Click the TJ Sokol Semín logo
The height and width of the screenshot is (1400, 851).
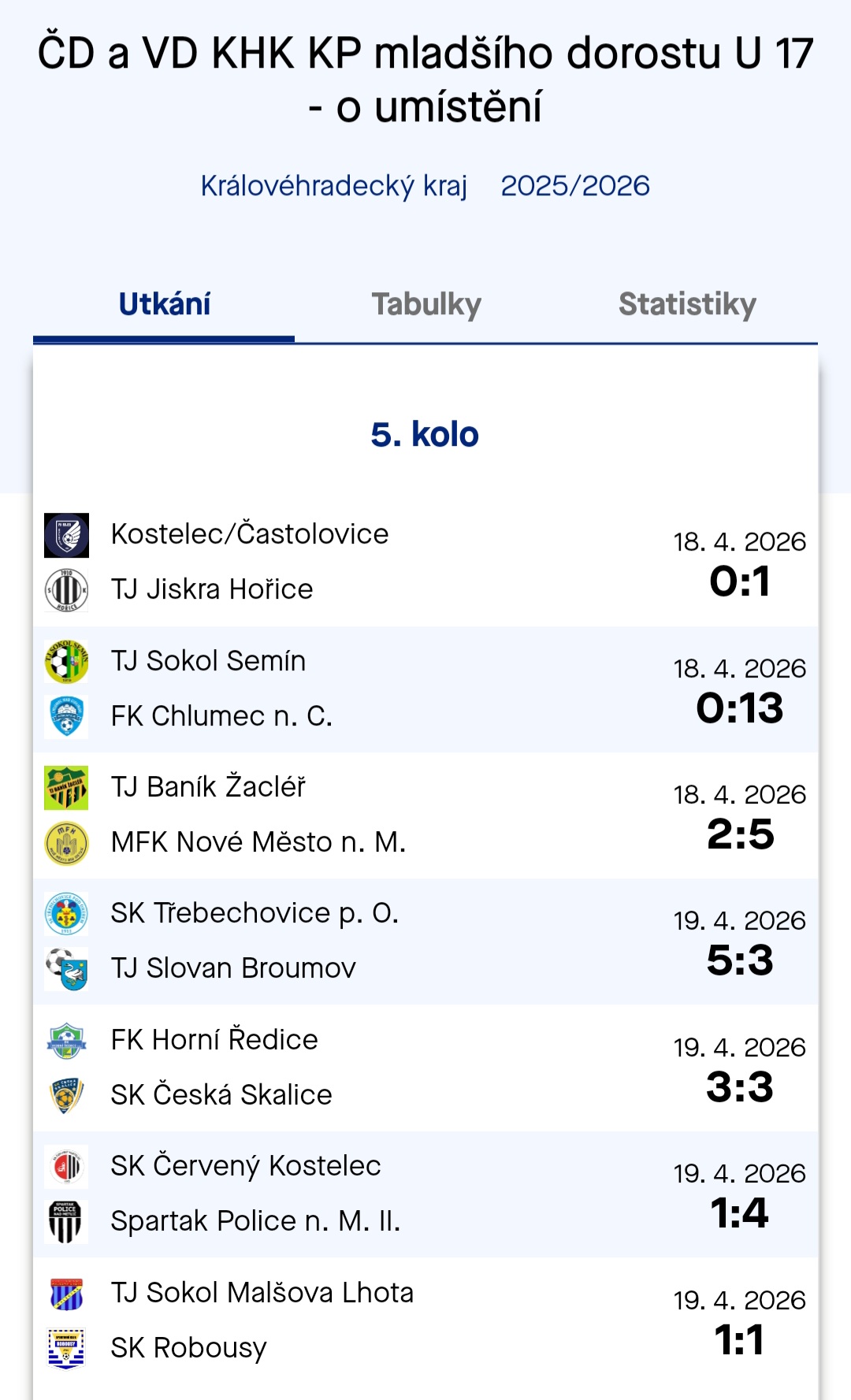[x=66, y=662]
